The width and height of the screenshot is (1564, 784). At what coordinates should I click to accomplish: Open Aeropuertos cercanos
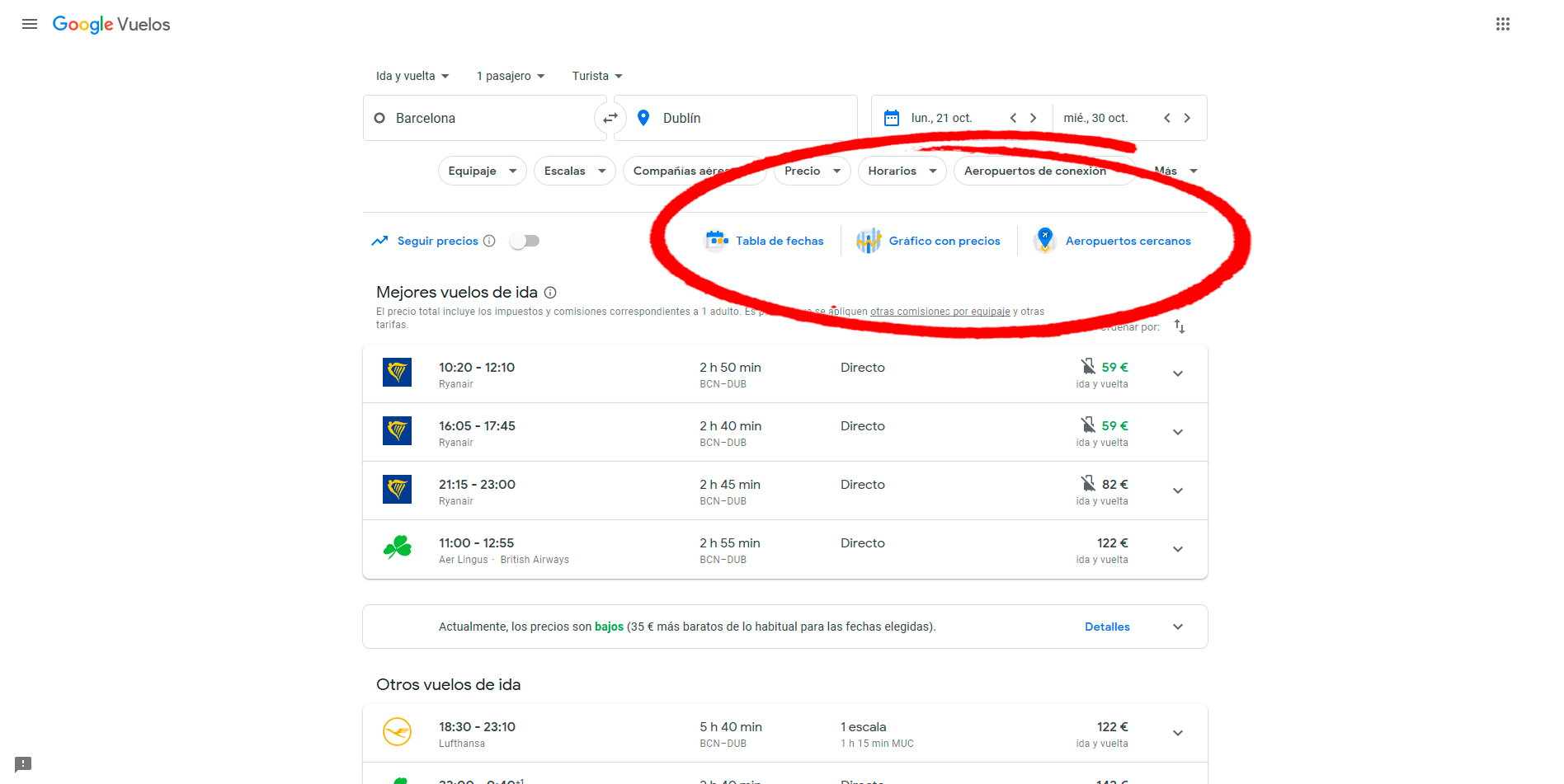pos(1112,241)
